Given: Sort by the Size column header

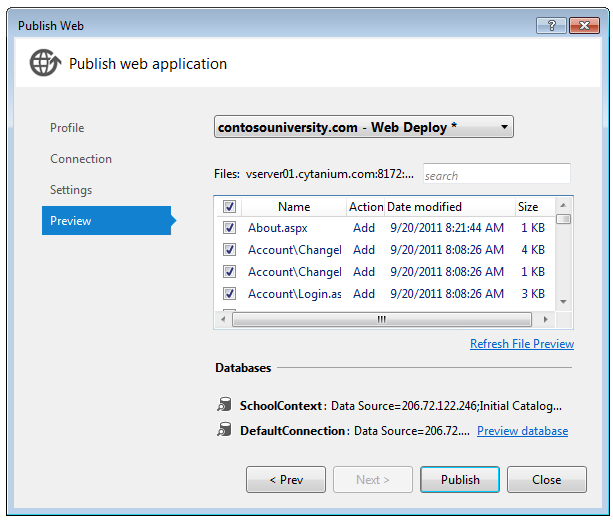Looking at the screenshot, I should click(535, 206).
